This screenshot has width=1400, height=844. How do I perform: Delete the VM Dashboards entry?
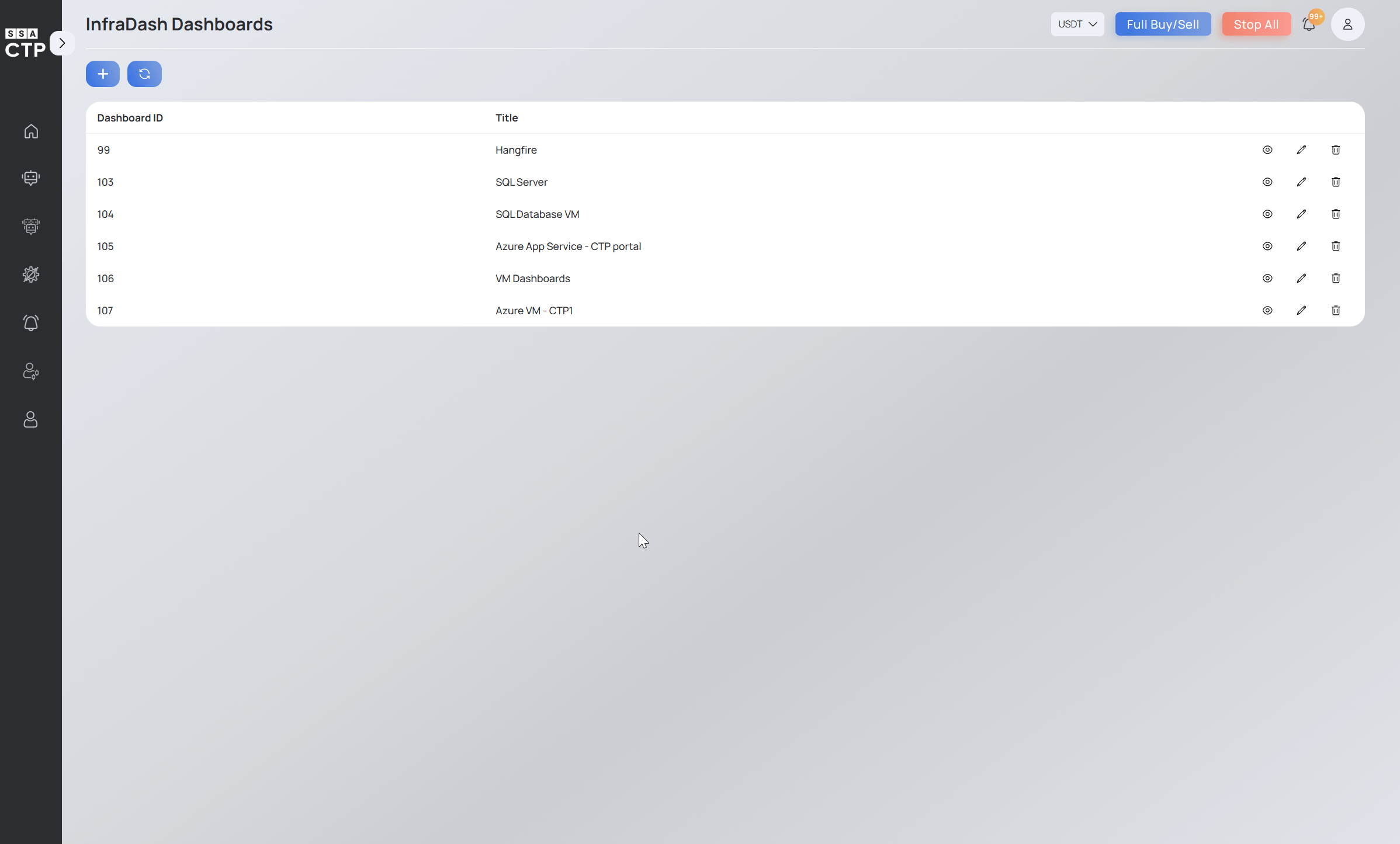(x=1336, y=279)
